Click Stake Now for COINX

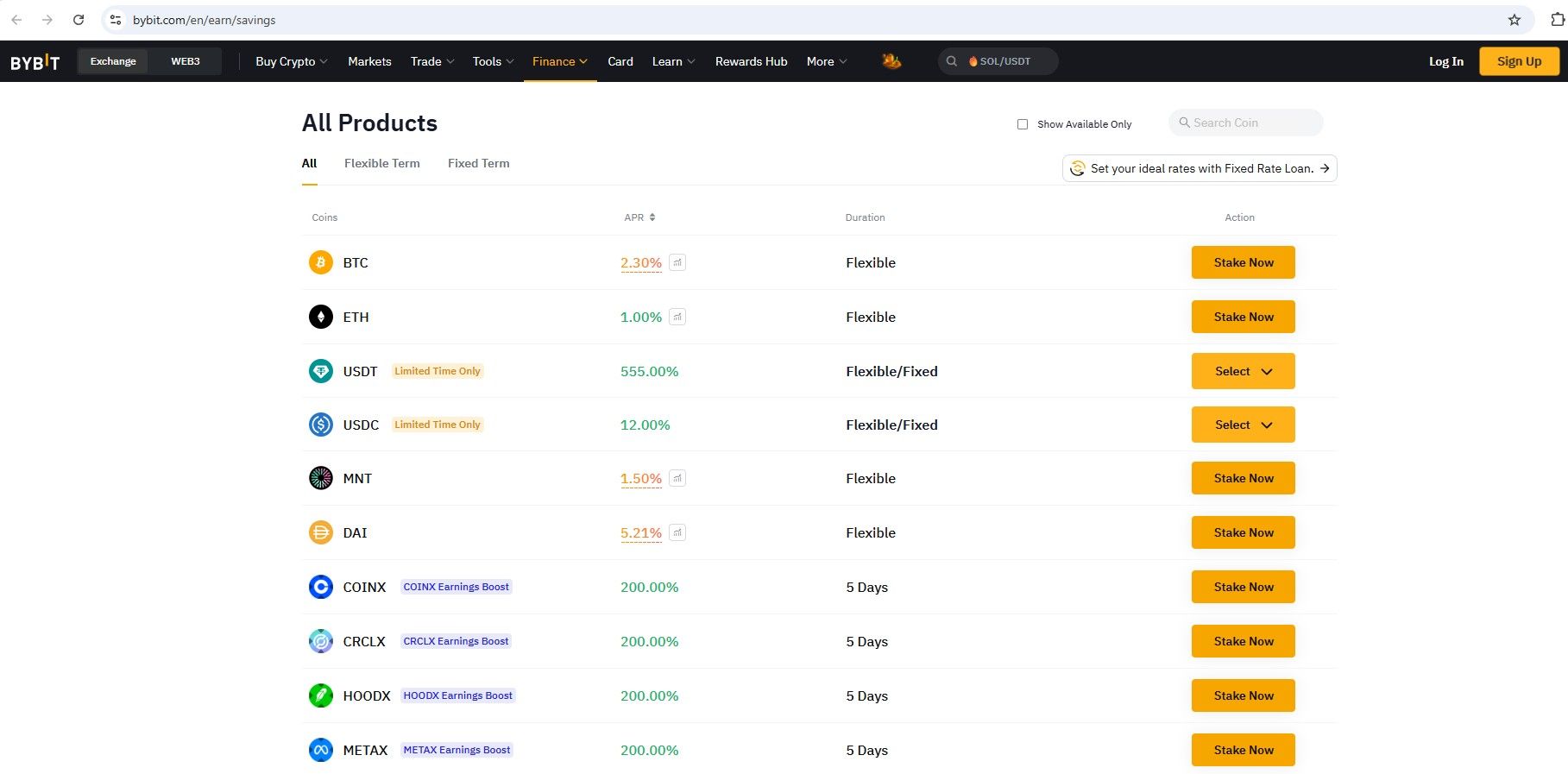(x=1243, y=587)
